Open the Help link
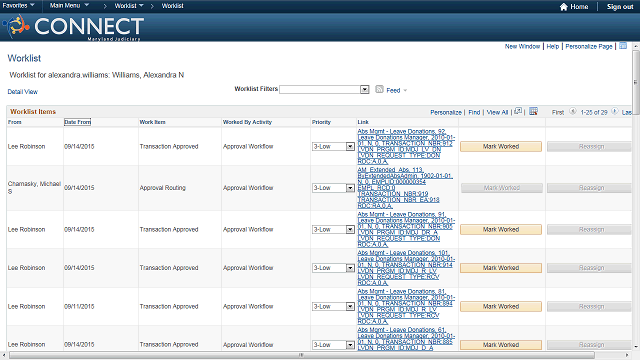This screenshot has width=640, height=360. 553,47
